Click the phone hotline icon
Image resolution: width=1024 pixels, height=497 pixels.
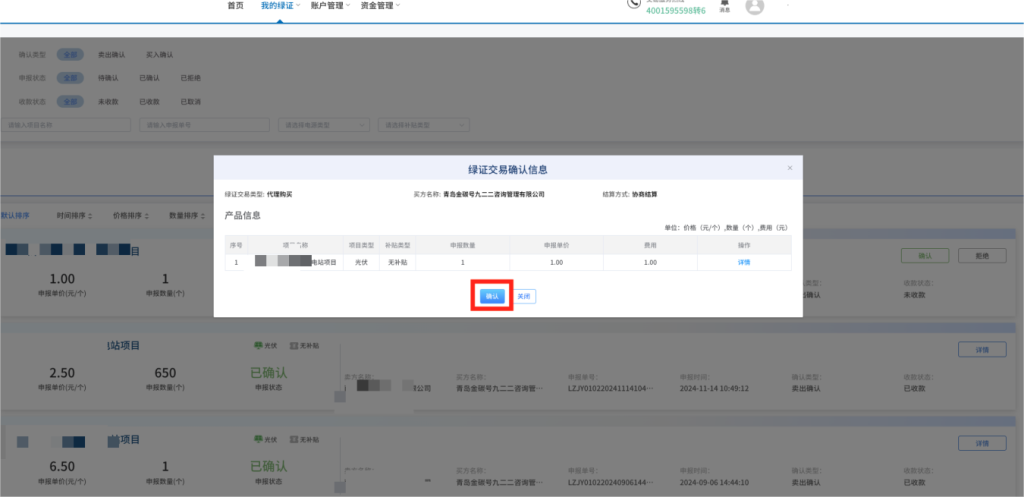634,4
